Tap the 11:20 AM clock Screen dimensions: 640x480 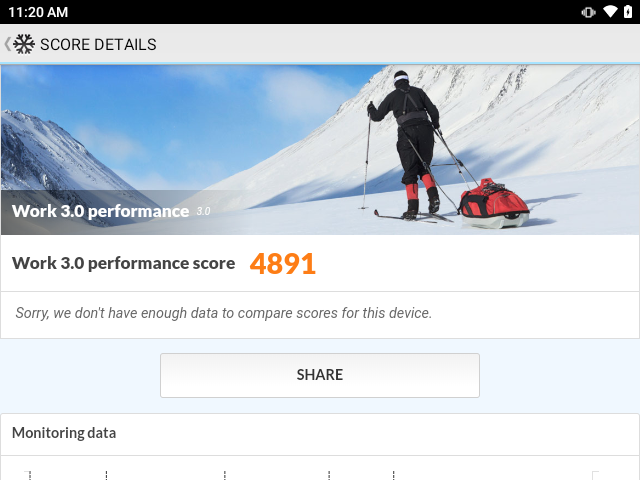click(38, 12)
